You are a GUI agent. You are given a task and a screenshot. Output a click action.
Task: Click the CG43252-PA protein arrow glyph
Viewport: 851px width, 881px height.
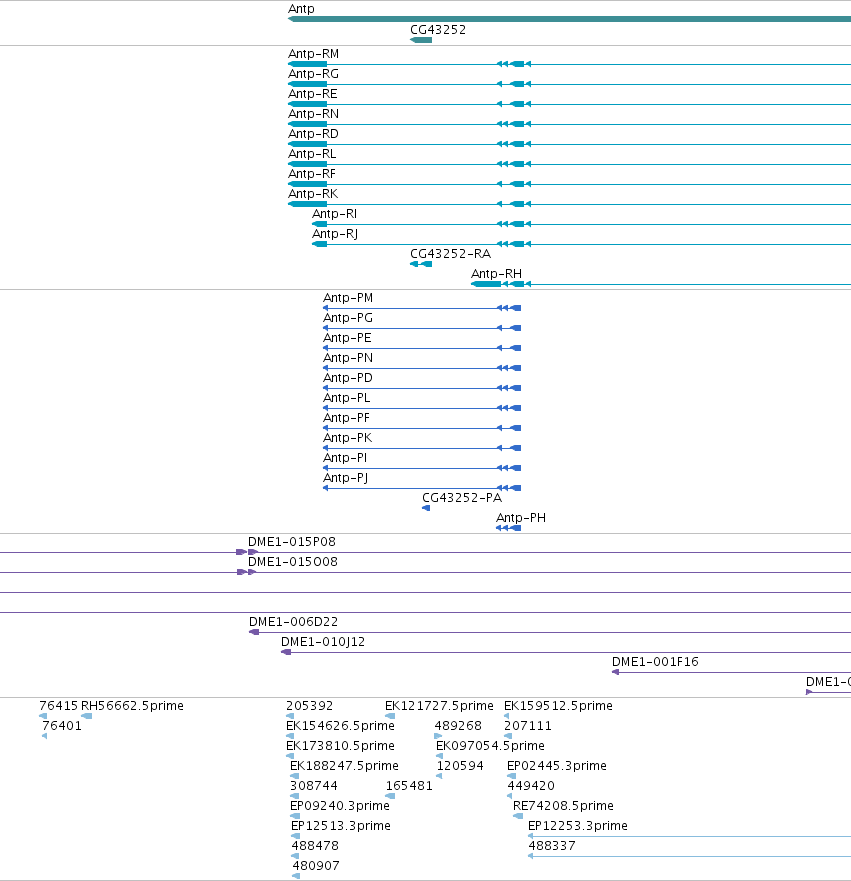(x=426, y=508)
